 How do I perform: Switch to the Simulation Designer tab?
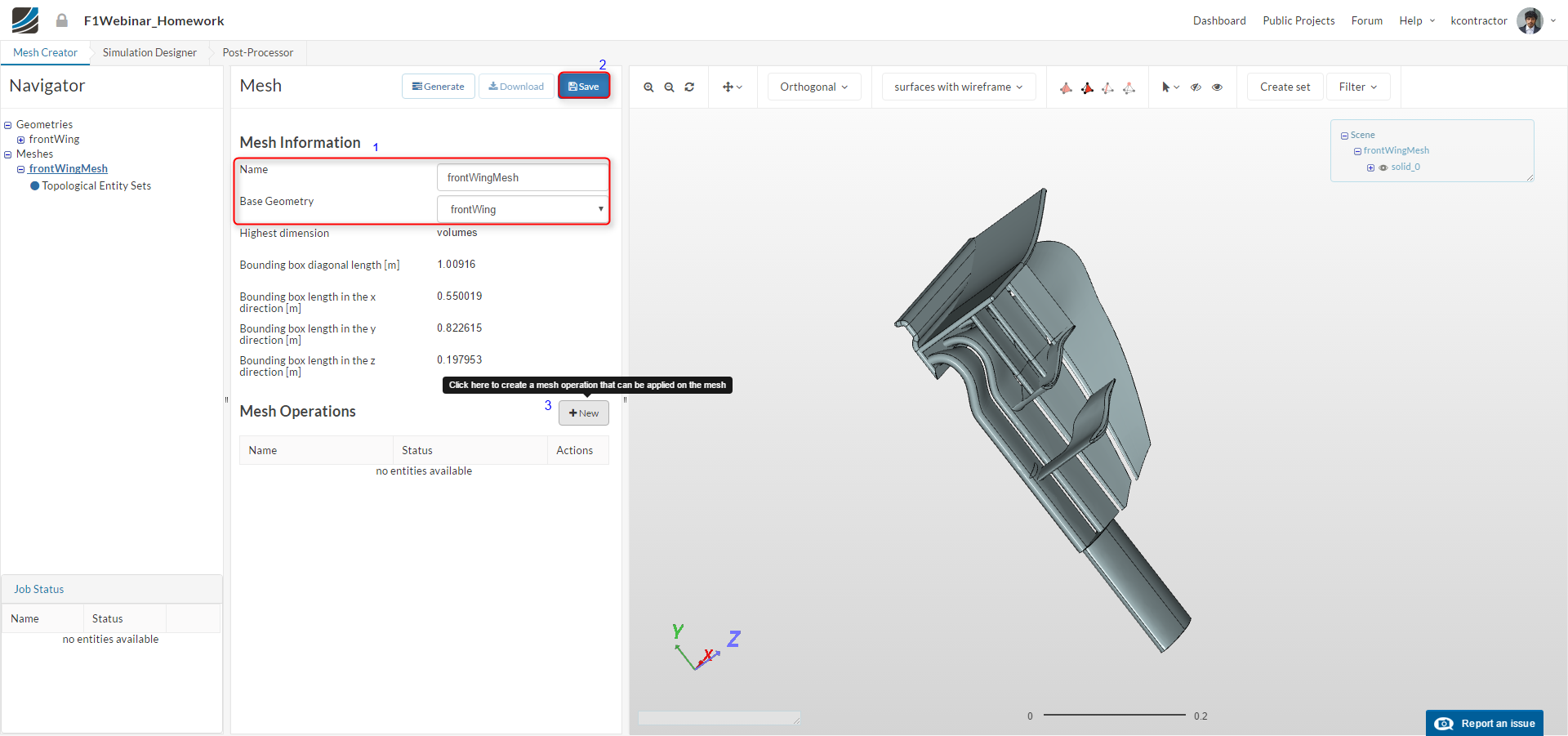pyautogui.click(x=149, y=53)
